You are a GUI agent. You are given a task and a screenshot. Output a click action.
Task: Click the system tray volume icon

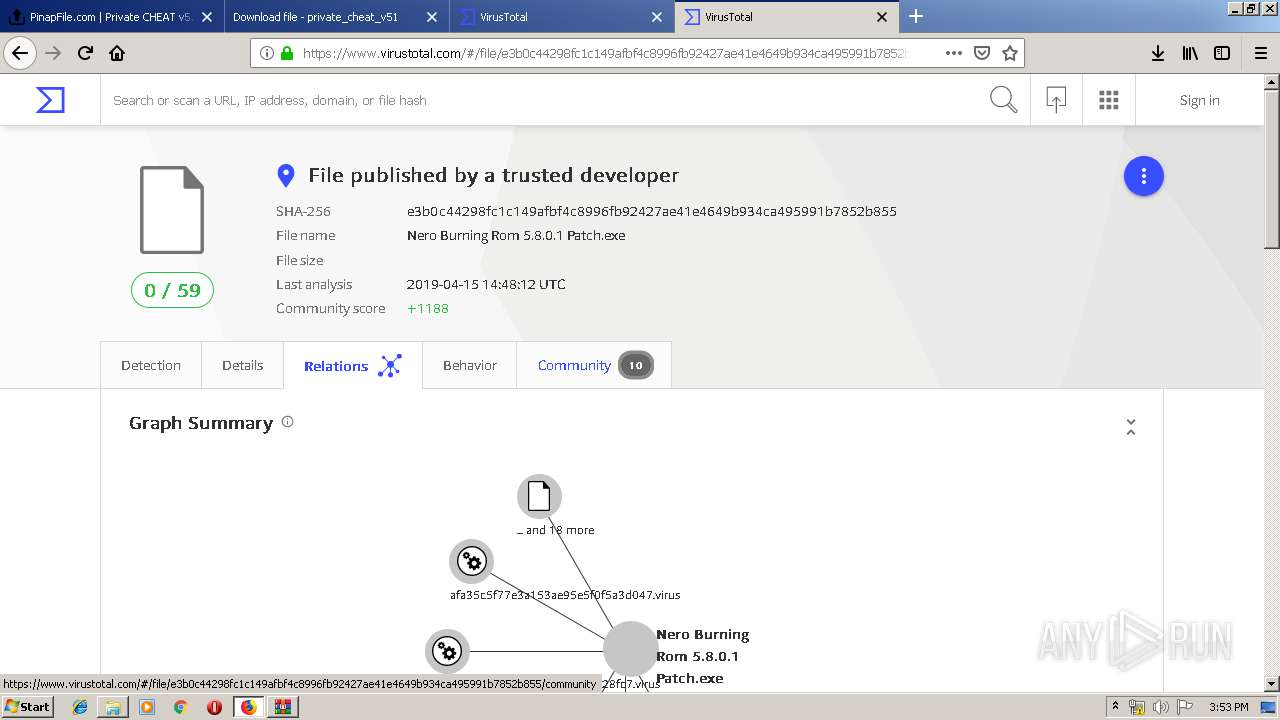pos(1160,707)
